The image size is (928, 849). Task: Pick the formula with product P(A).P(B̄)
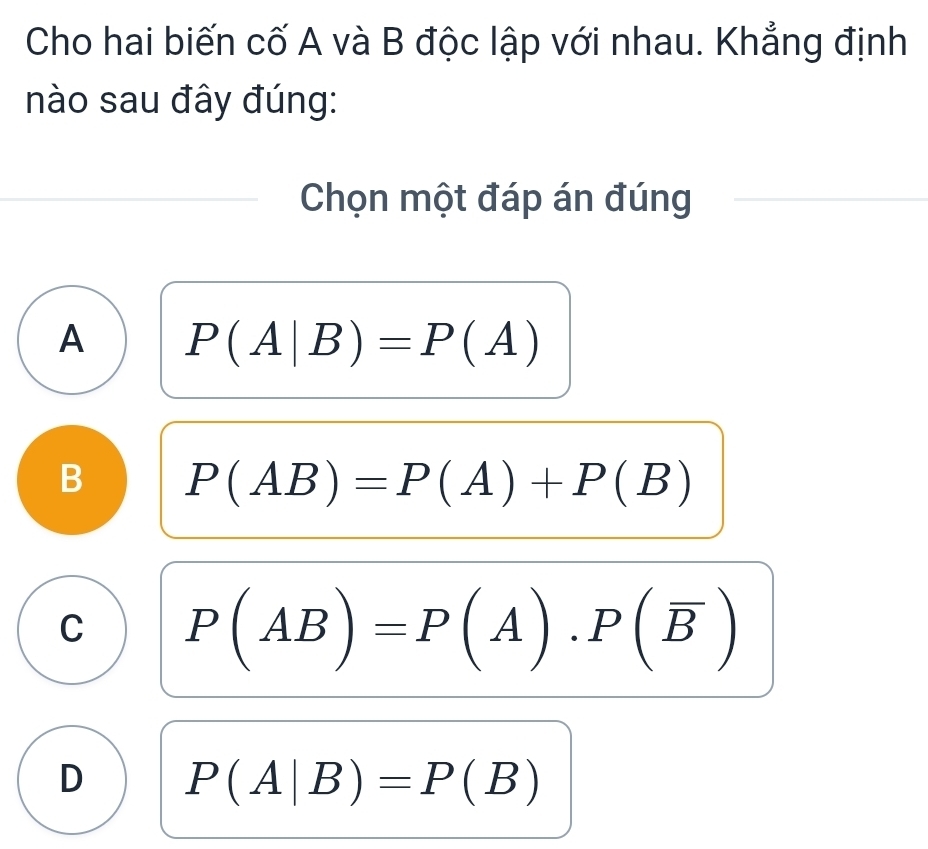click(x=468, y=628)
